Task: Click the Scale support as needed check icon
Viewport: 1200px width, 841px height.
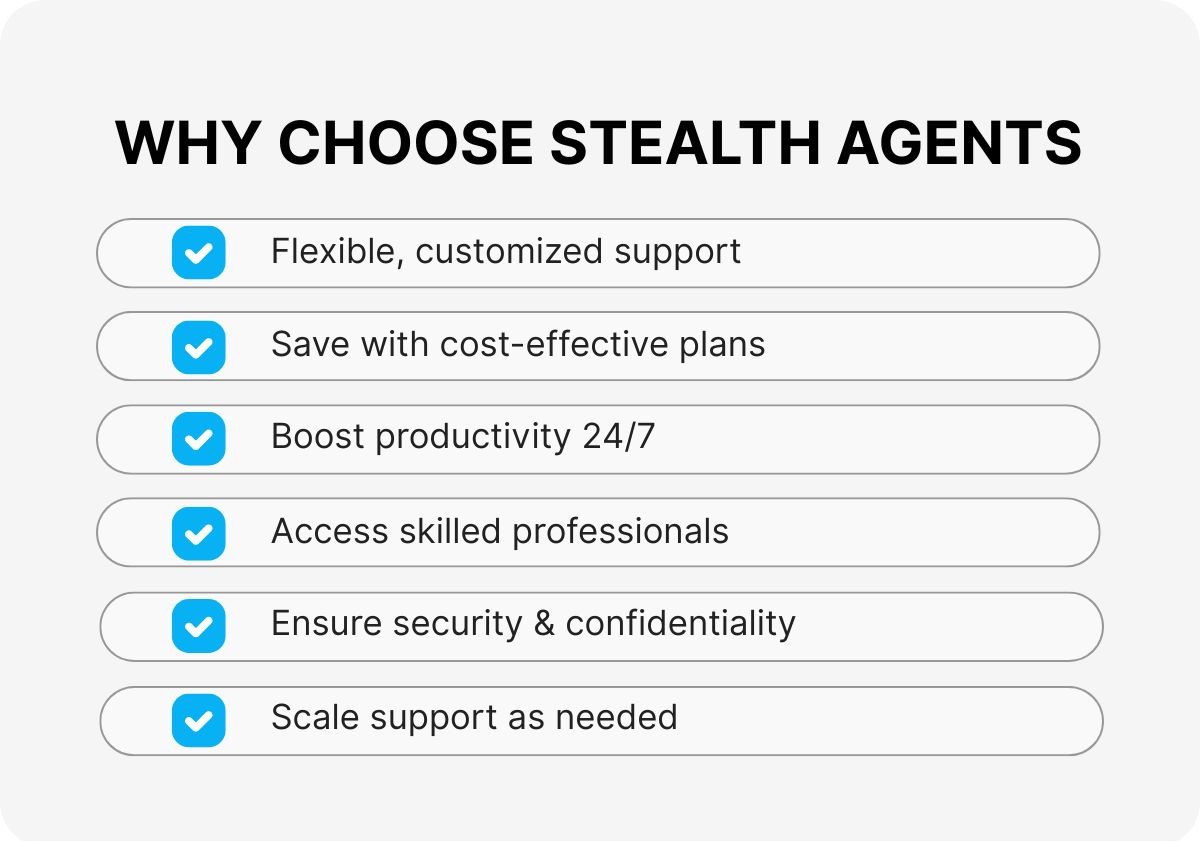Action: (x=198, y=720)
